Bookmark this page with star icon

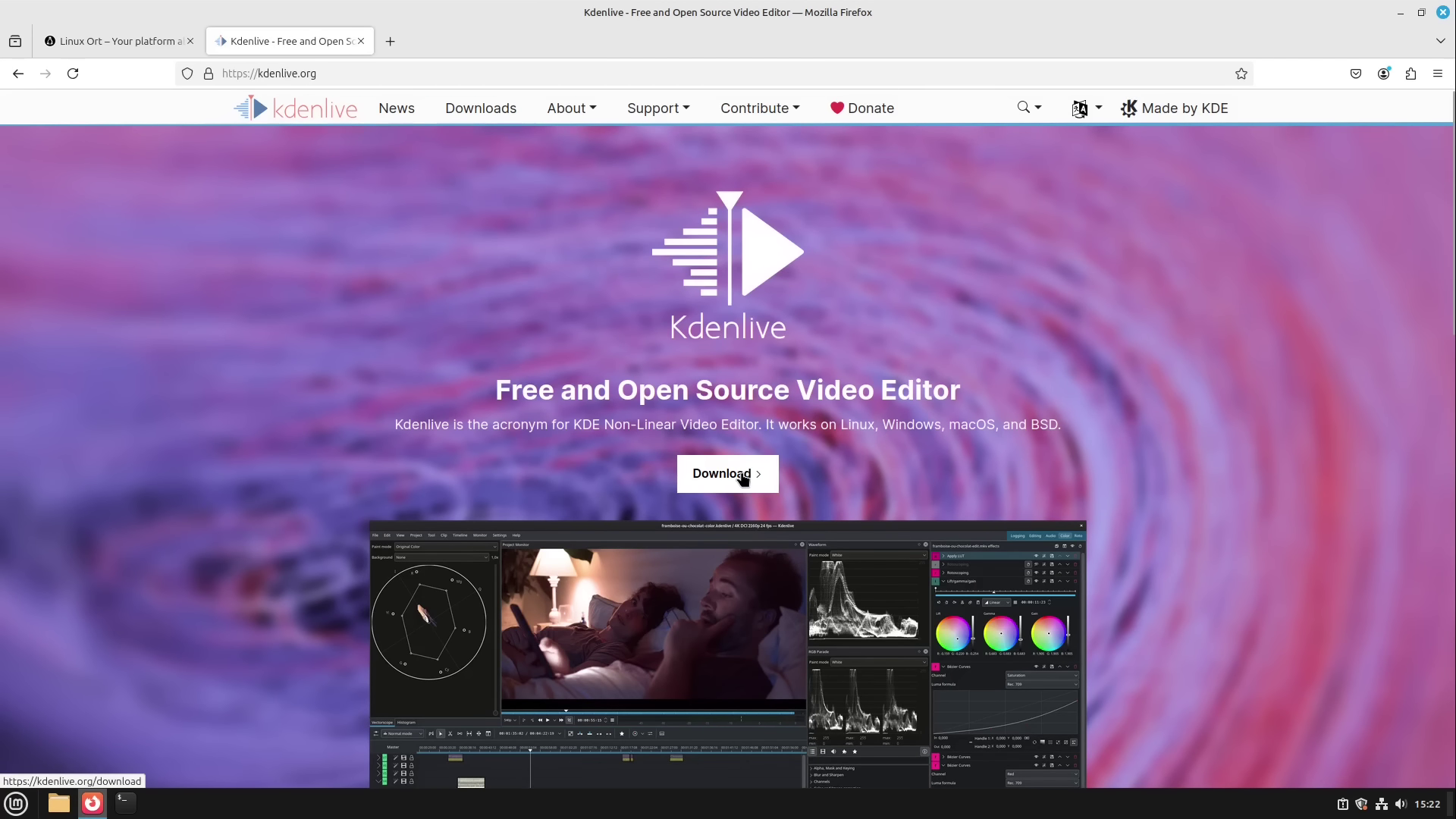point(1241,74)
